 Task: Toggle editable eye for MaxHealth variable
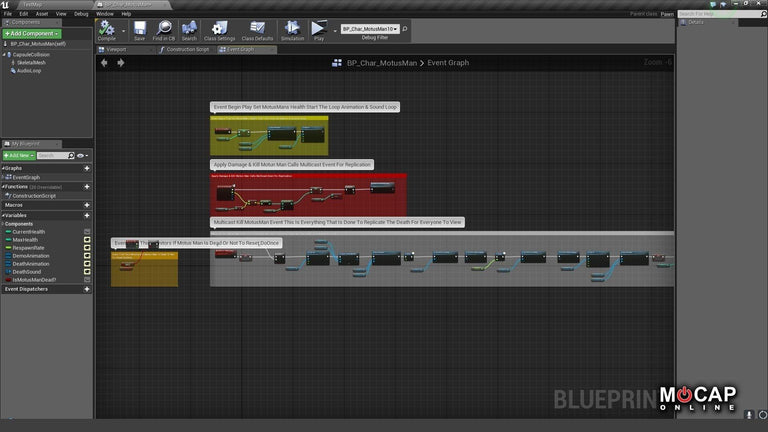point(87,240)
